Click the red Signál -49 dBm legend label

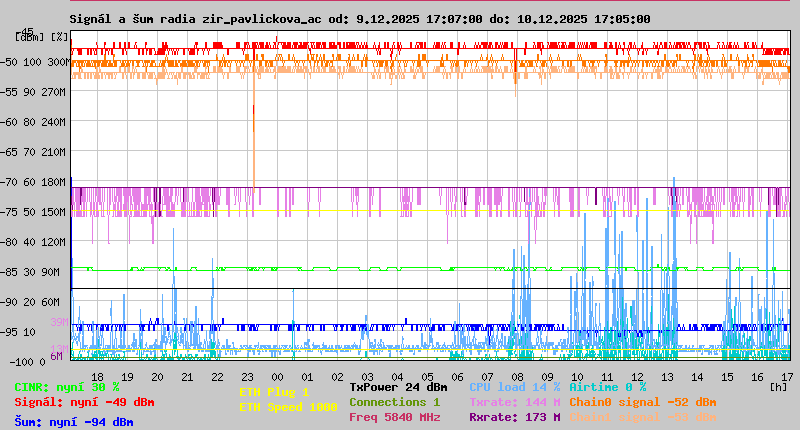tap(84, 403)
